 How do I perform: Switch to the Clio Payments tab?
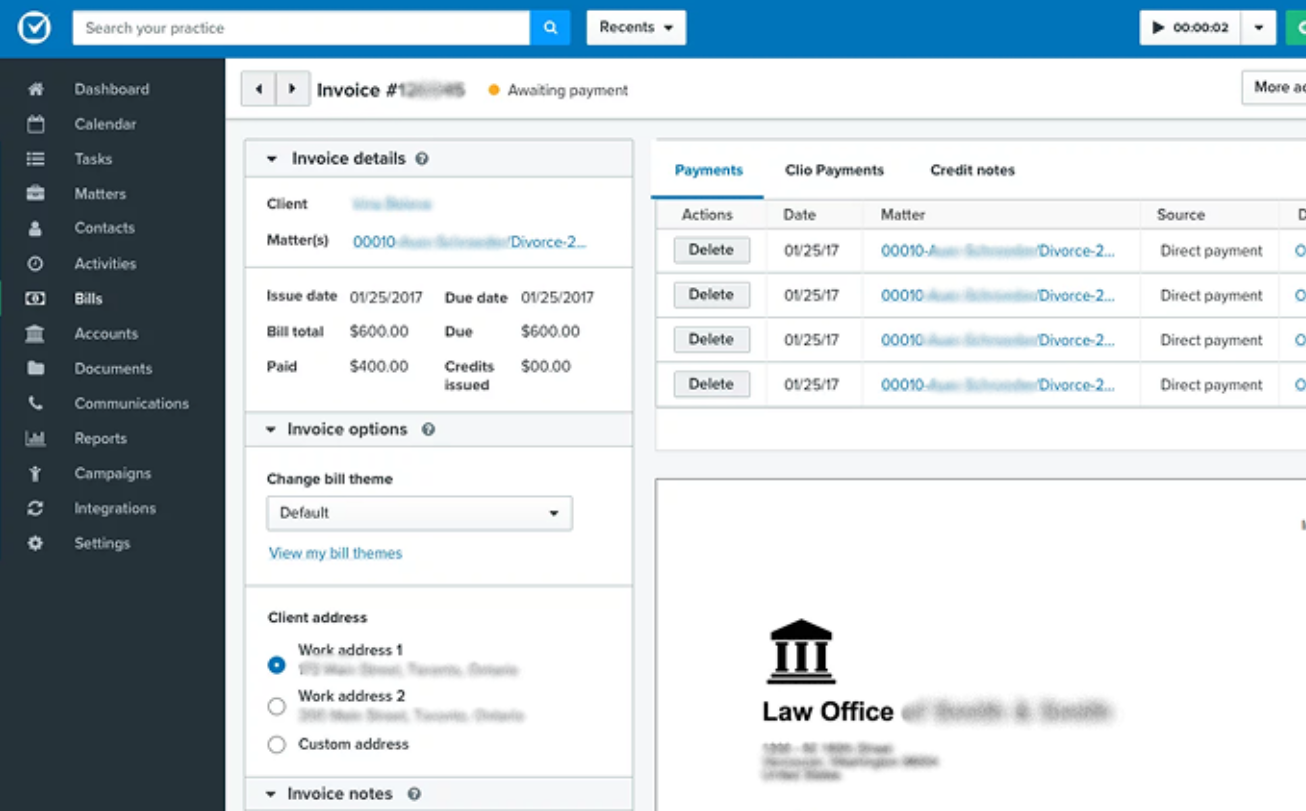[834, 170]
